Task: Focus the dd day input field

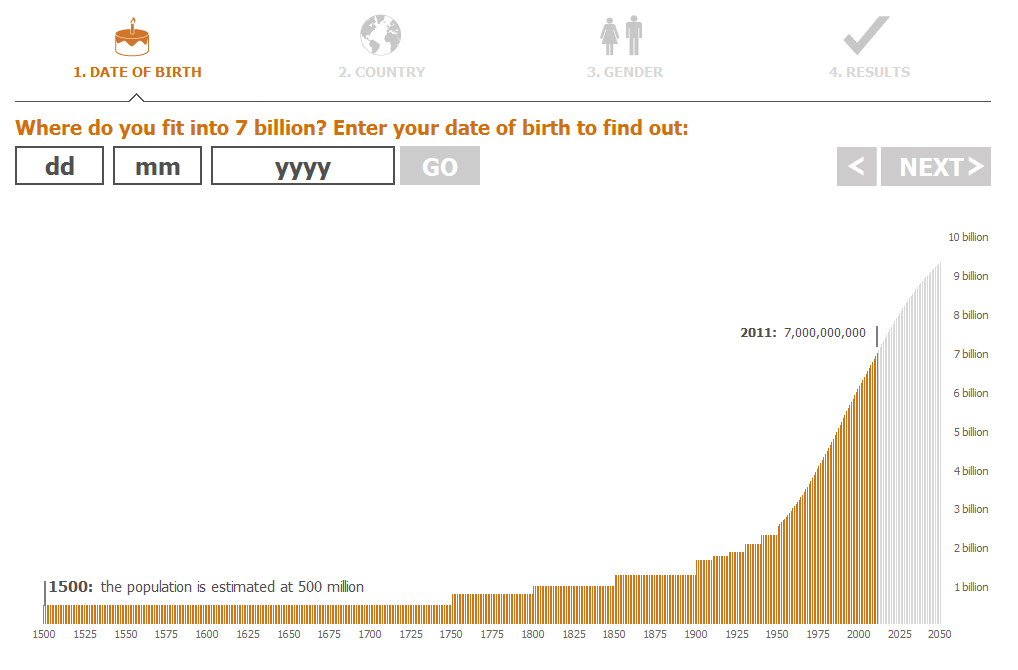Action: point(60,166)
